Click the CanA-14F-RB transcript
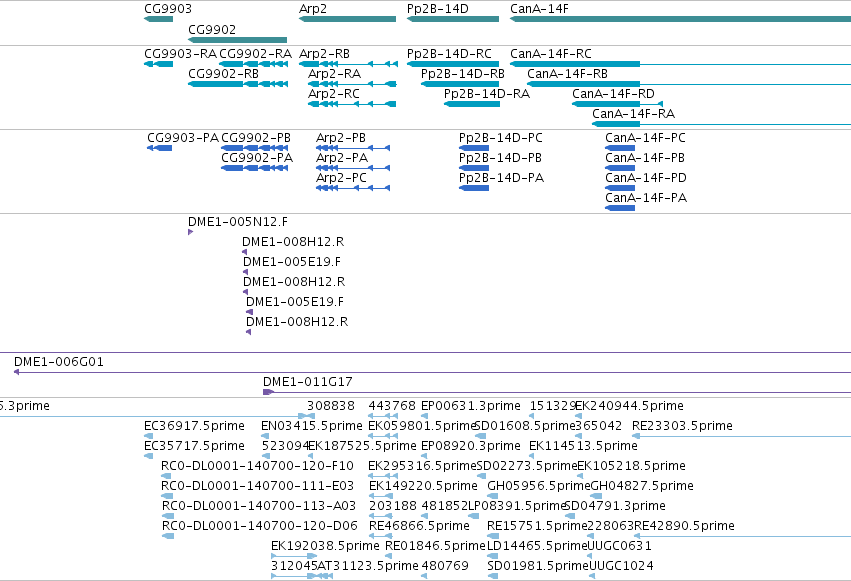Screen dimensions: 851x581 pyautogui.click(x=689, y=84)
